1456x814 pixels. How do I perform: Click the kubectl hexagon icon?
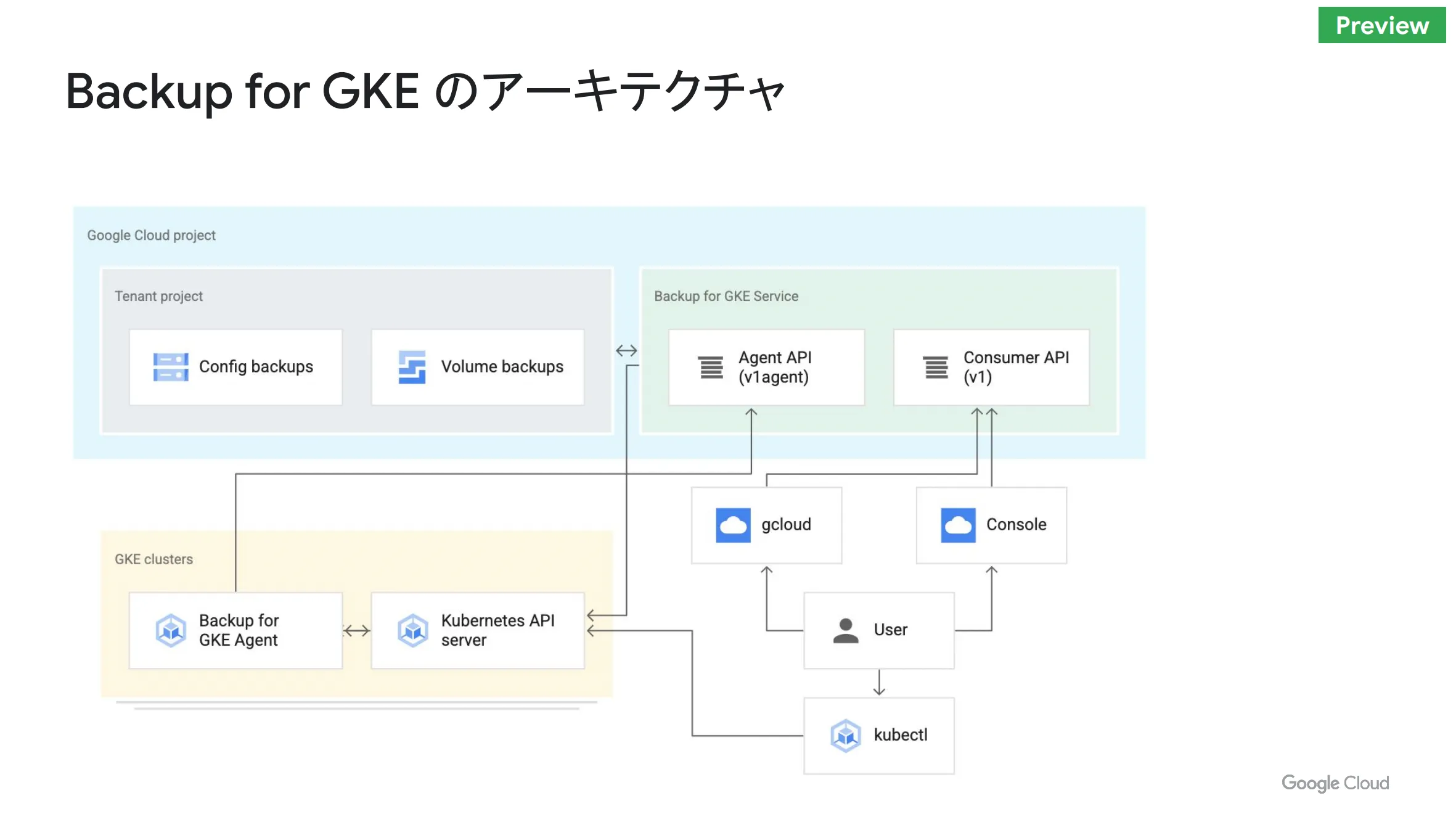pos(845,736)
